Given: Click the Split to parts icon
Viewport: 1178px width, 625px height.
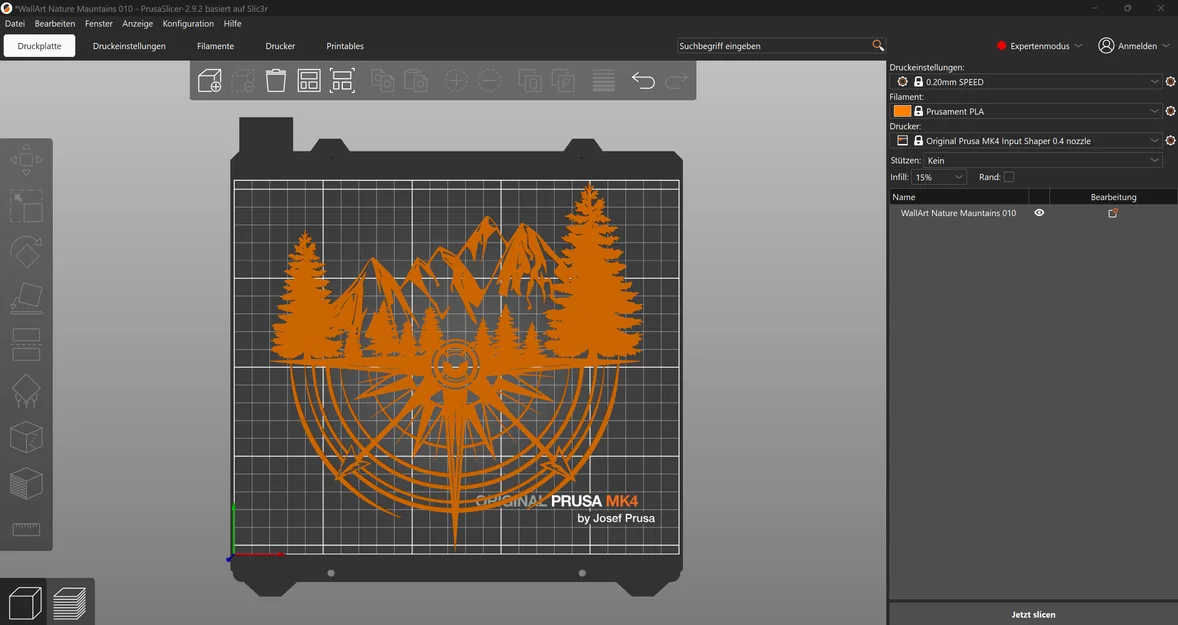Looking at the screenshot, I should [563, 80].
